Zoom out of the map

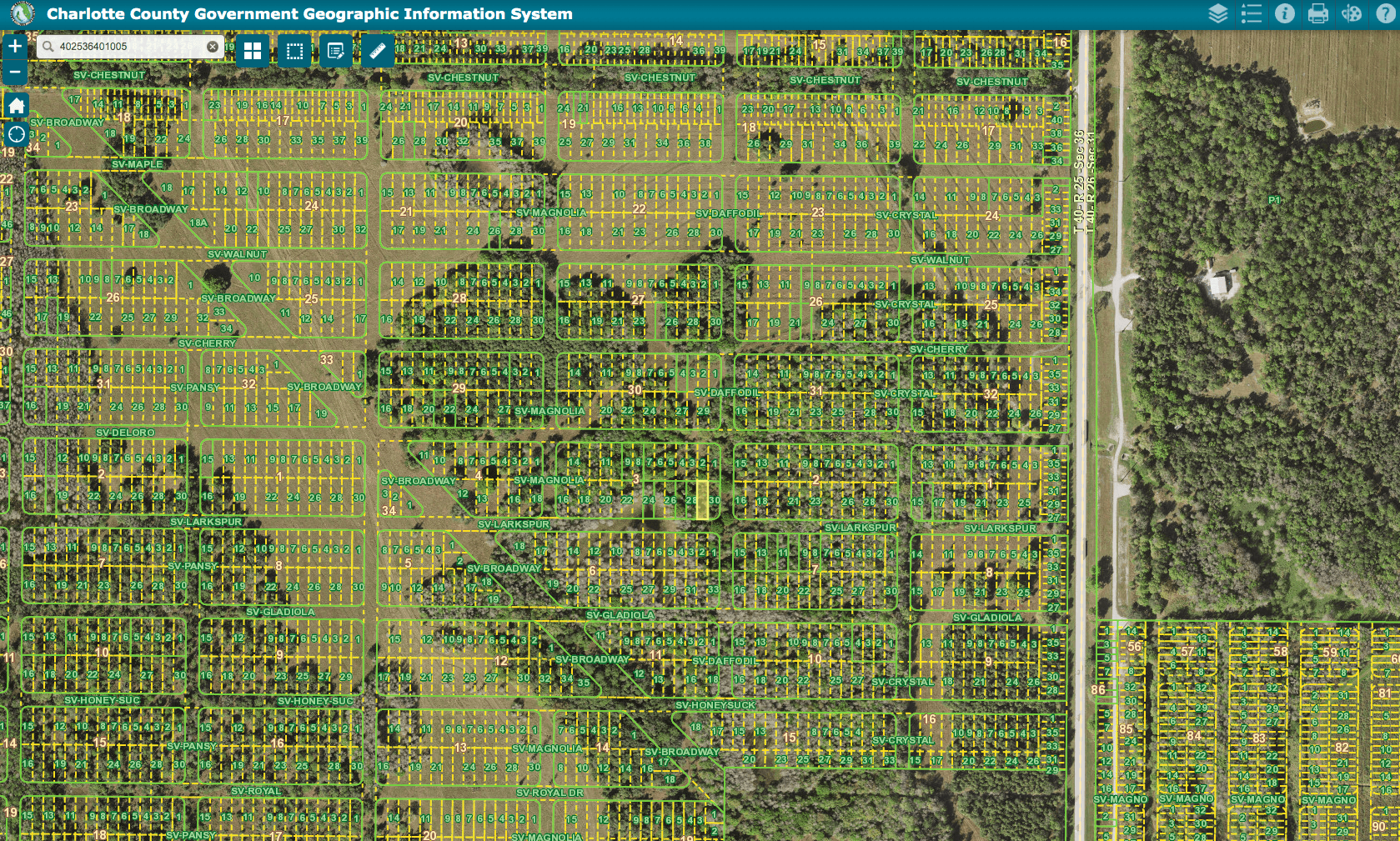tap(15, 73)
